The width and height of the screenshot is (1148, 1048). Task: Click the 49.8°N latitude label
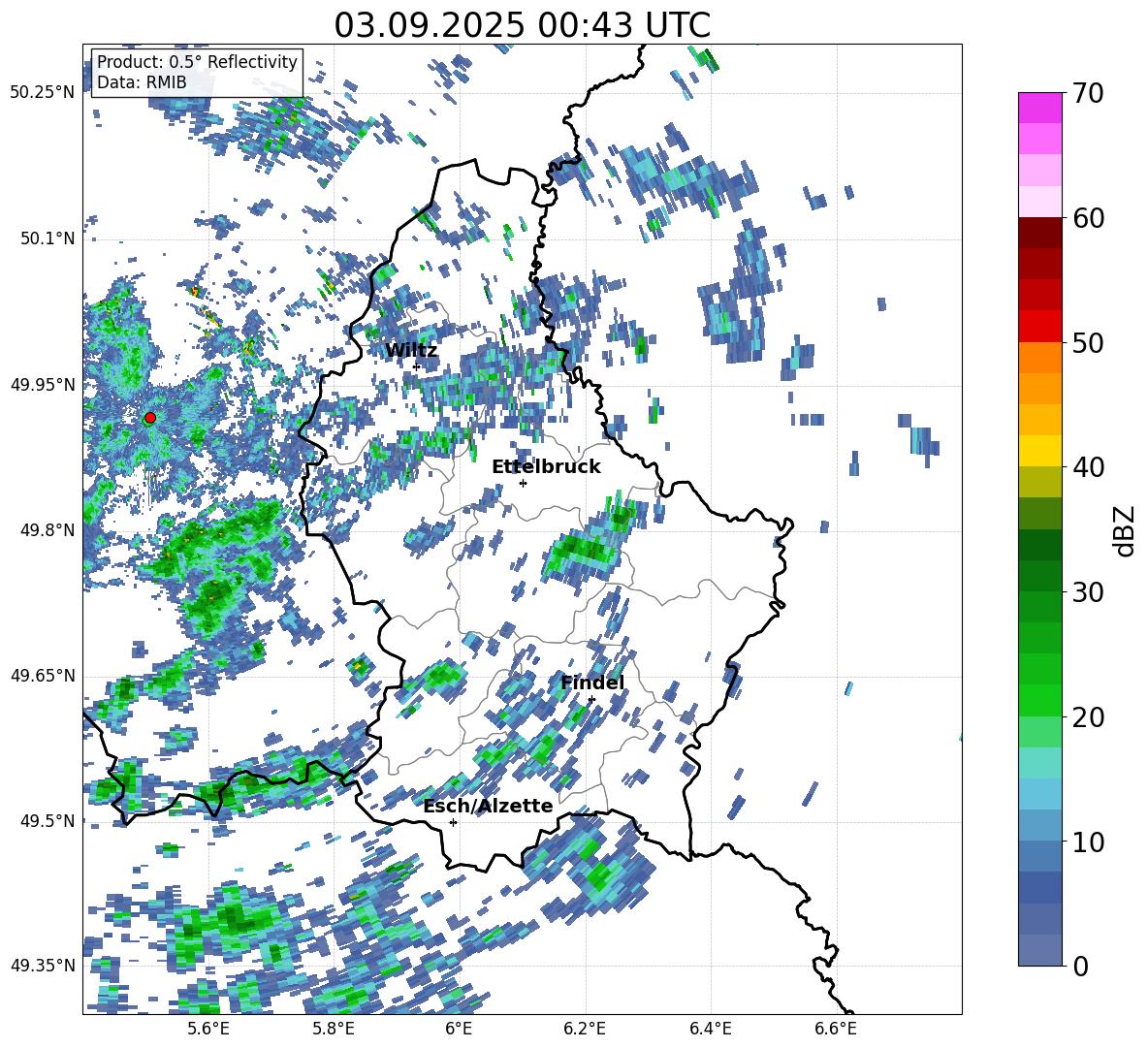pos(48,530)
